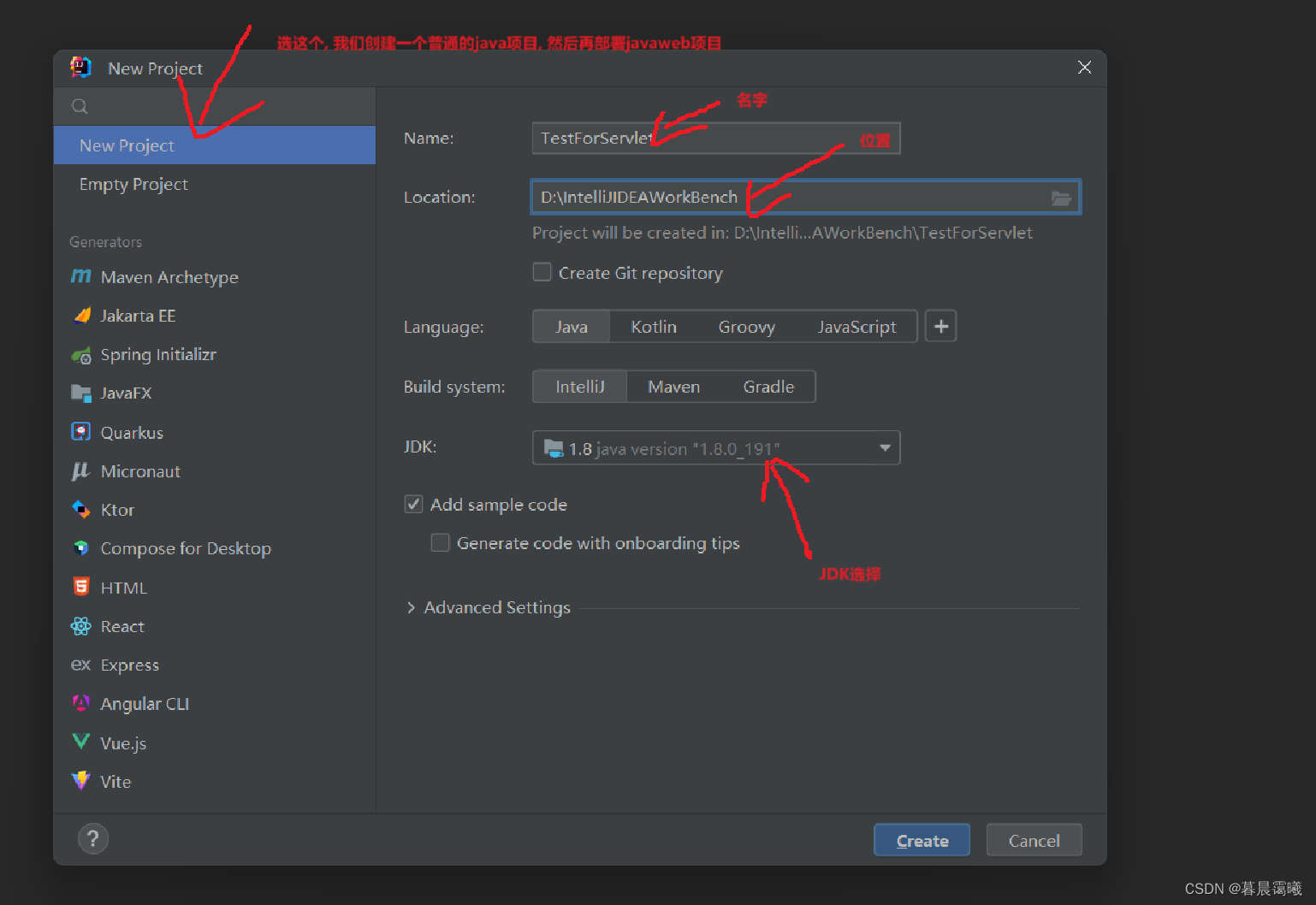Click the Maven Archetype generator icon
The width and height of the screenshot is (1316, 905).
pos(81,276)
